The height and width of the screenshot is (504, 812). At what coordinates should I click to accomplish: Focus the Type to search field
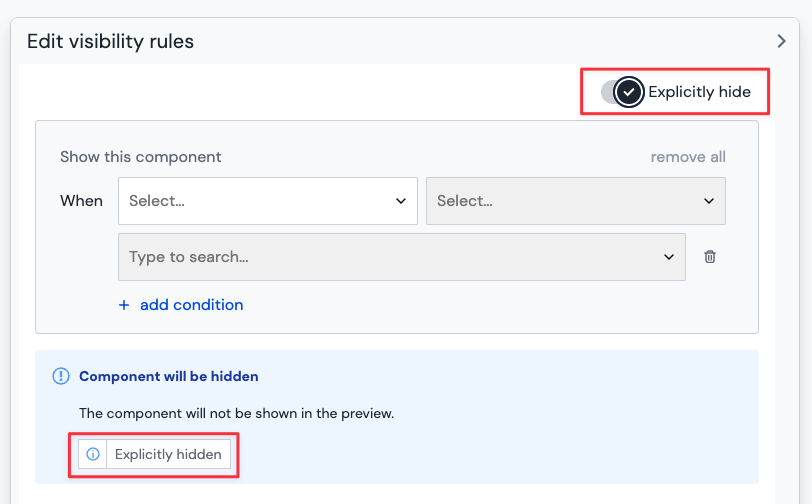pyautogui.click(x=390, y=257)
